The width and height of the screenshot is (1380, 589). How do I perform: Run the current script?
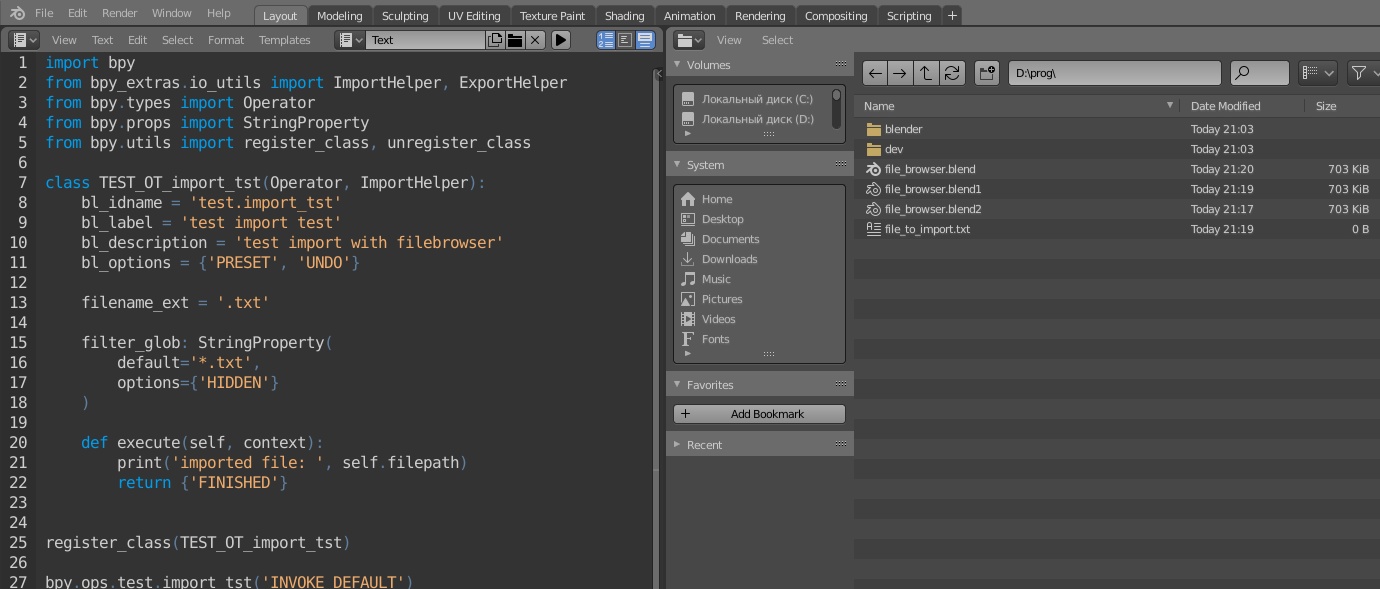click(560, 40)
